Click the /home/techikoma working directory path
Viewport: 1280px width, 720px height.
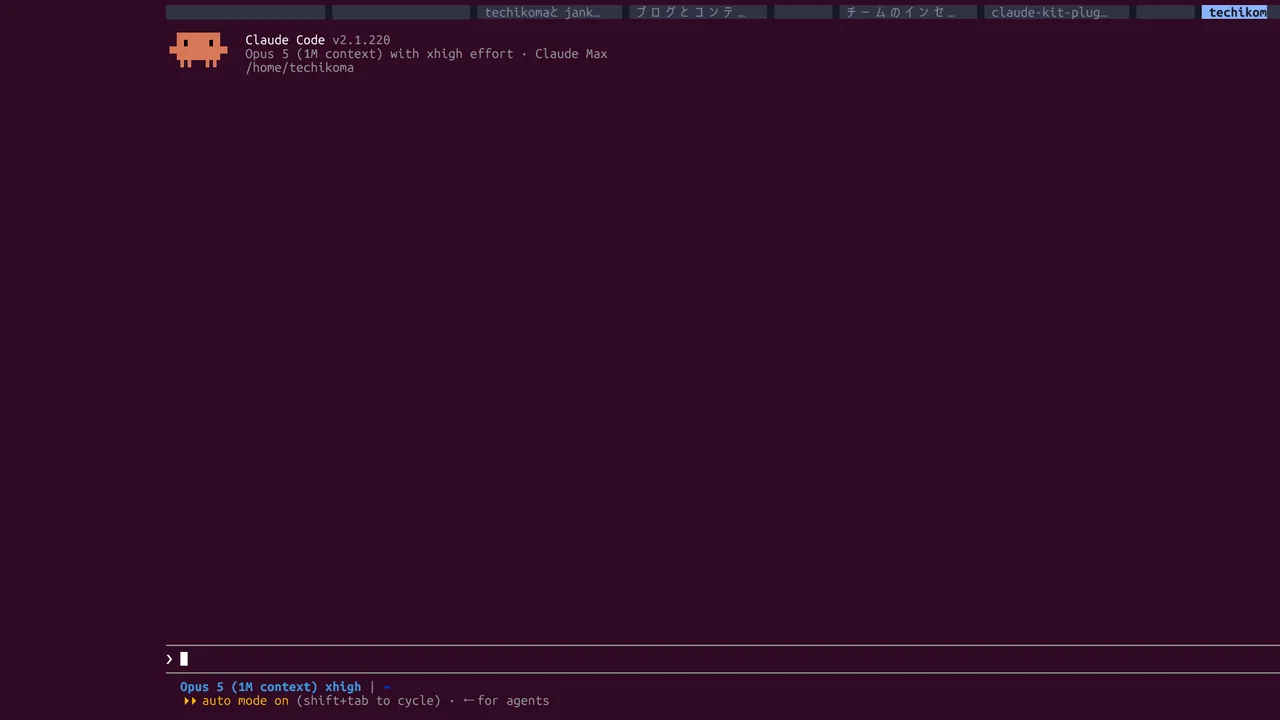click(299, 68)
